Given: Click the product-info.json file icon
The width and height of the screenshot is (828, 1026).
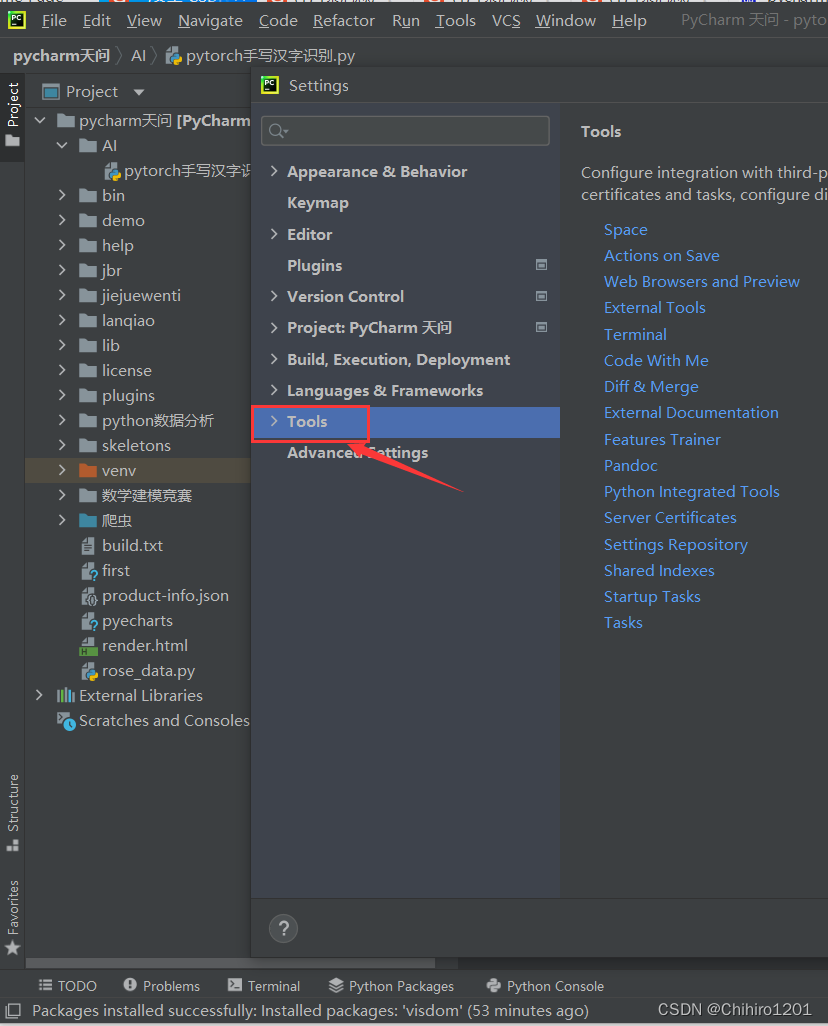Looking at the screenshot, I should click(x=89, y=596).
